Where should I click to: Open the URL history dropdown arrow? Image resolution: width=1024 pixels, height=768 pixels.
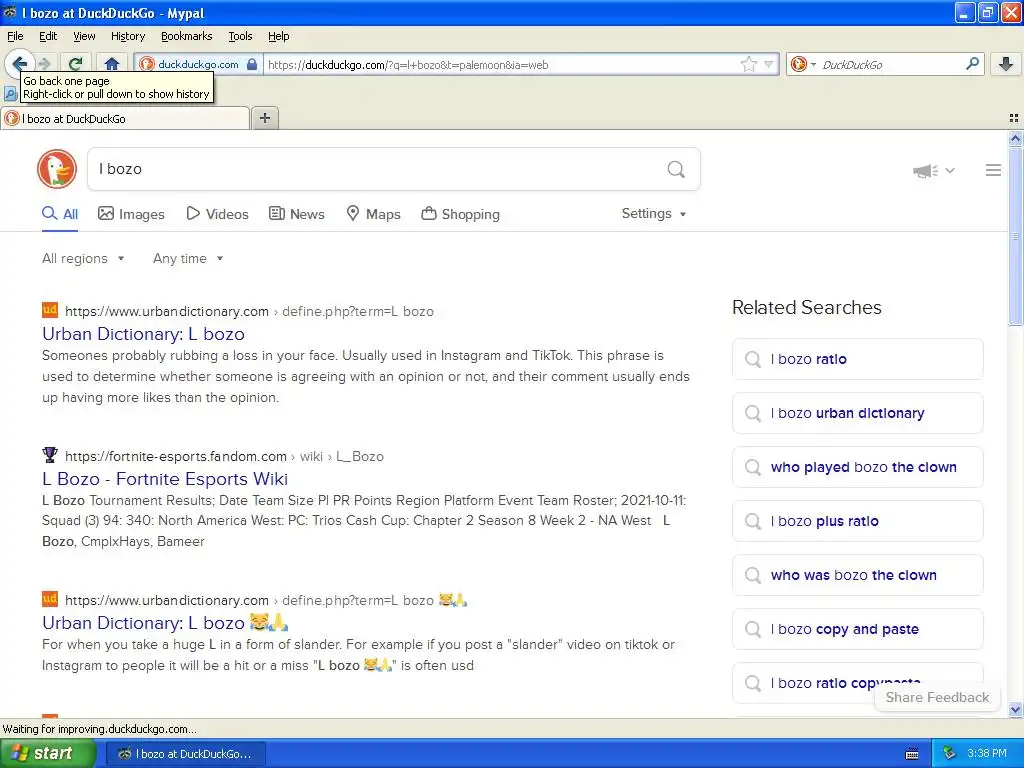point(769,64)
